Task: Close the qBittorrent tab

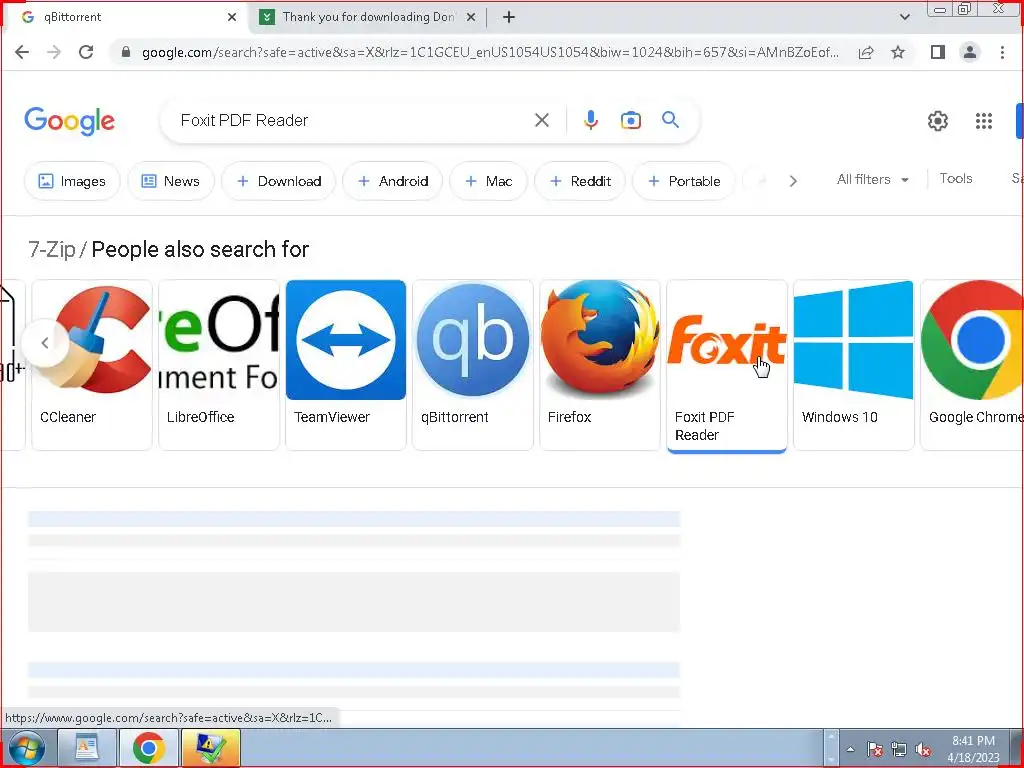Action: (232, 17)
